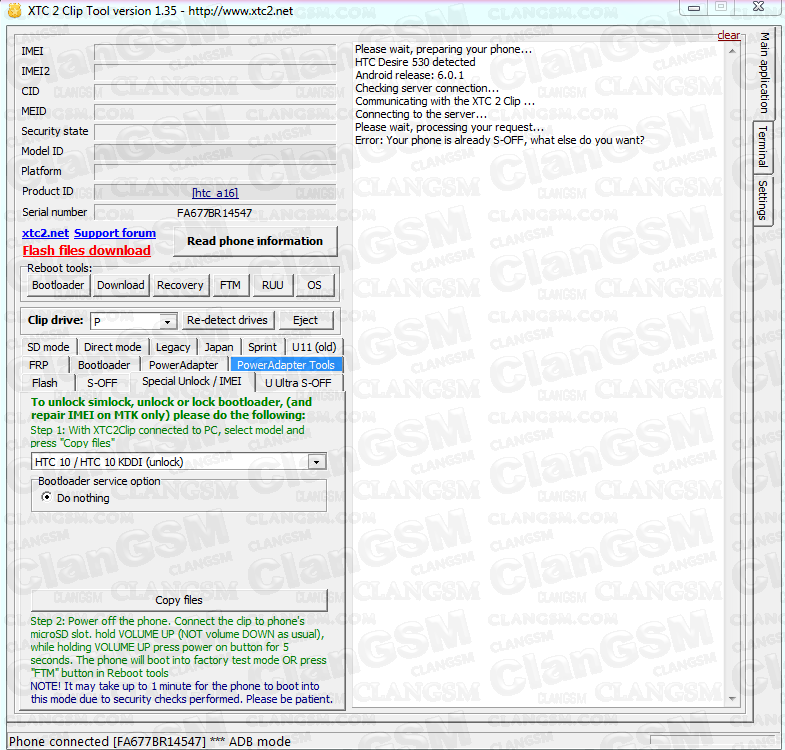Reboot phone to Bootloader mode
Screen dimensions: 785x750
(58, 285)
